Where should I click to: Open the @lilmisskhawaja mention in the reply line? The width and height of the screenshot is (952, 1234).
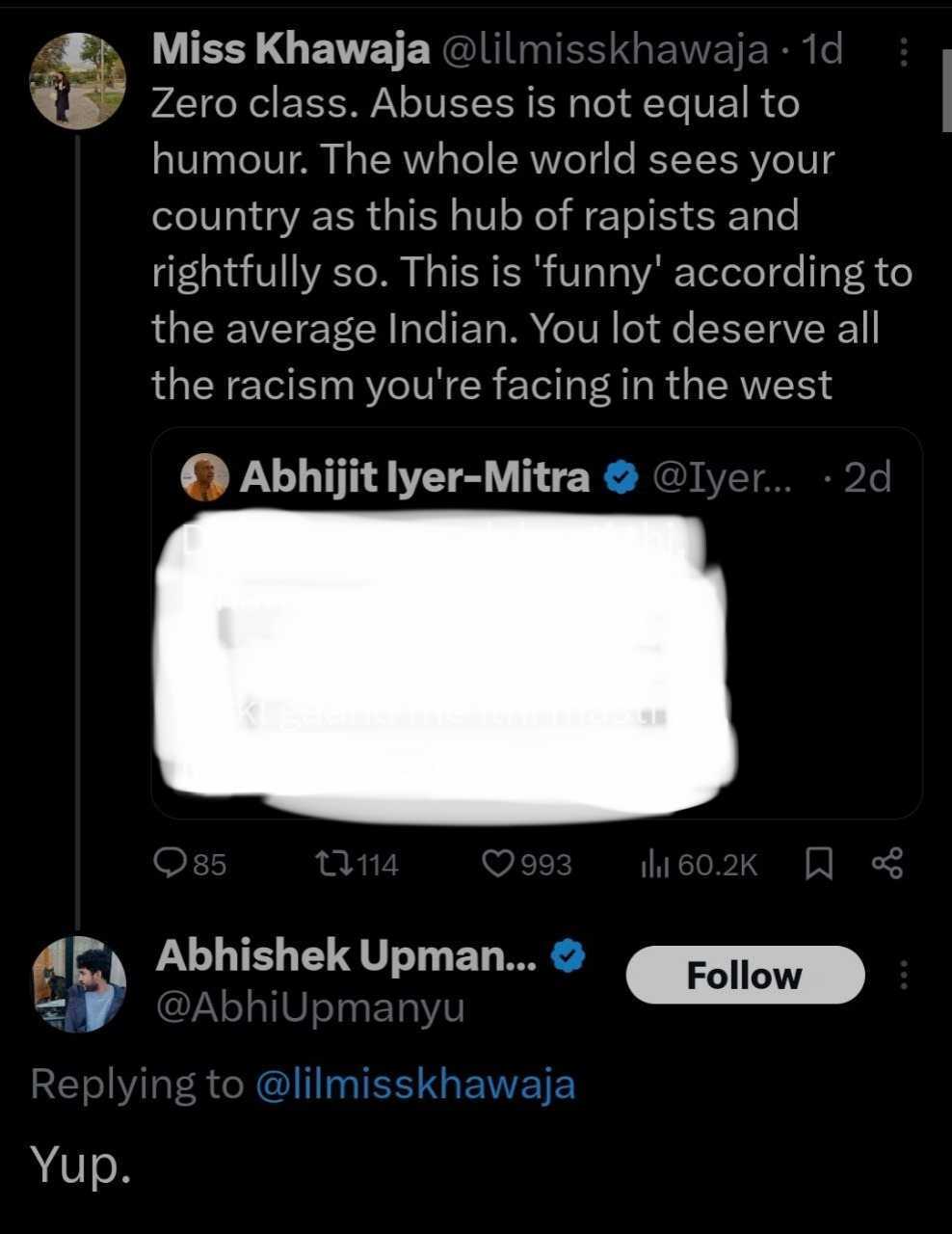coord(414,1084)
